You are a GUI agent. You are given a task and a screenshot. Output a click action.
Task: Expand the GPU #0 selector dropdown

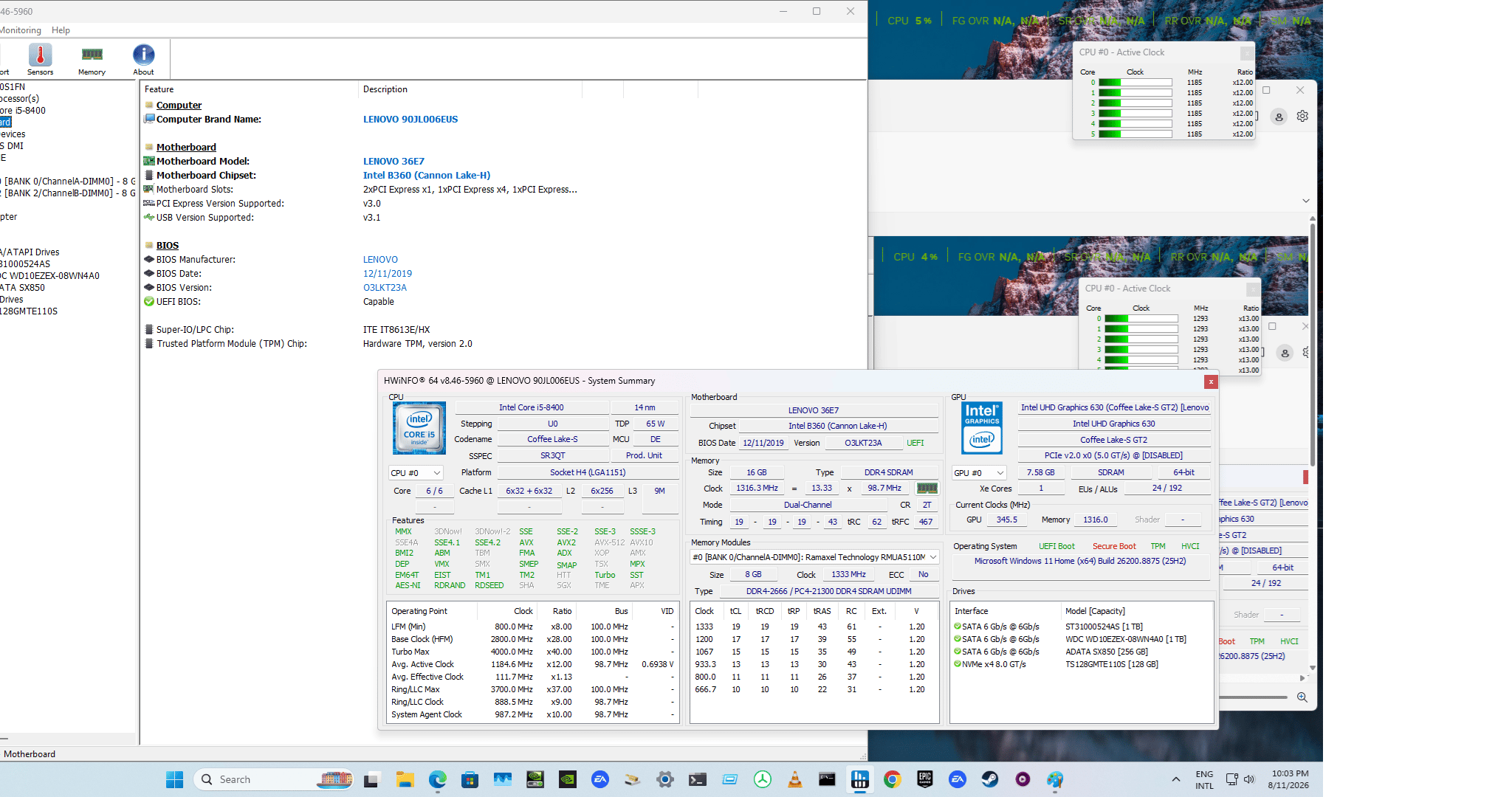click(979, 473)
